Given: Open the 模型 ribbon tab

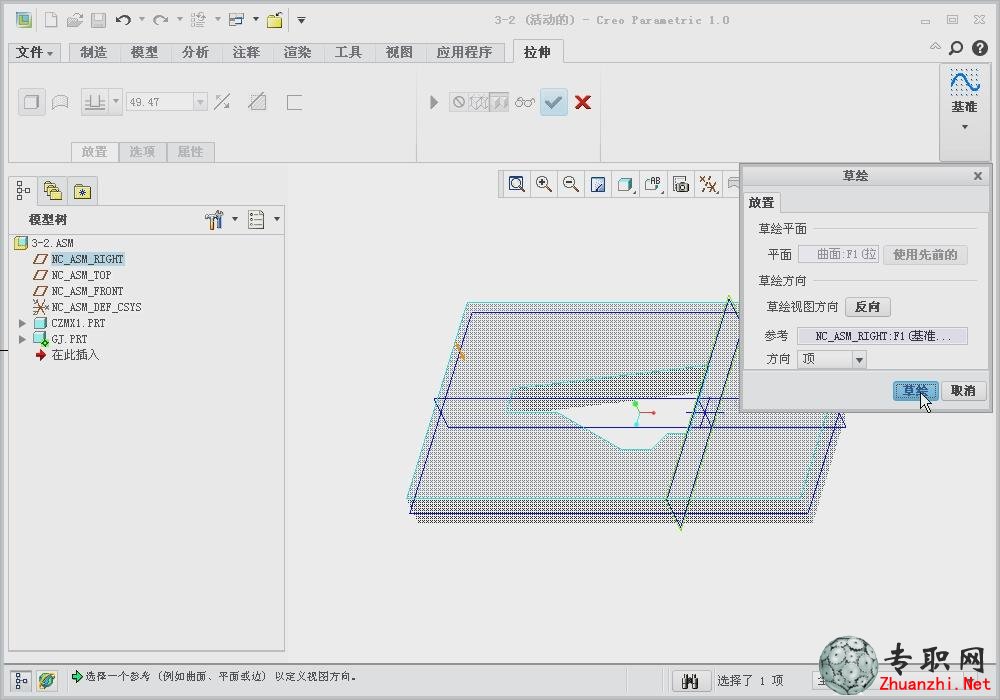Looking at the screenshot, I should click(144, 52).
